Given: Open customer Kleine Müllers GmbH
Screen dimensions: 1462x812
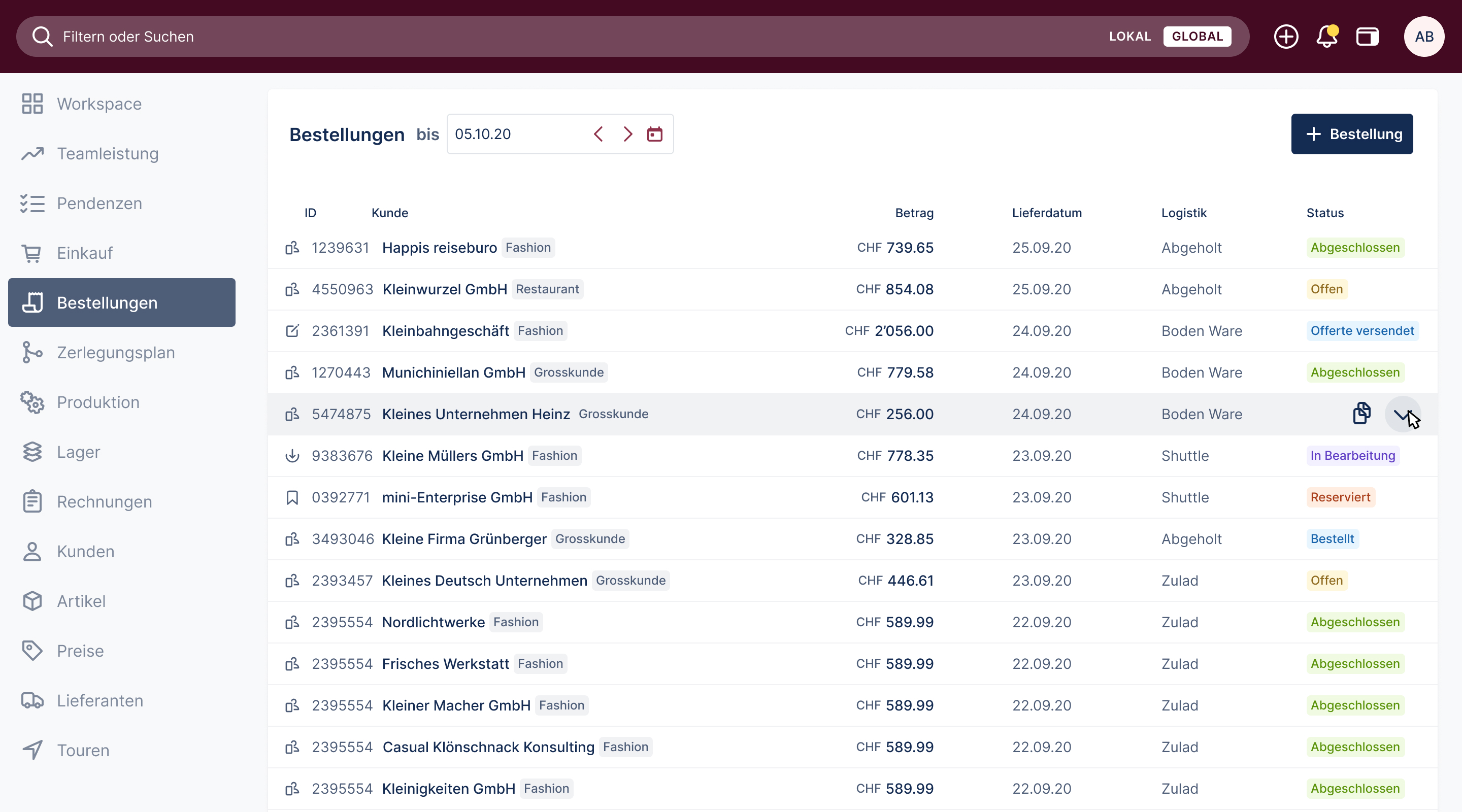Looking at the screenshot, I should (x=452, y=456).
